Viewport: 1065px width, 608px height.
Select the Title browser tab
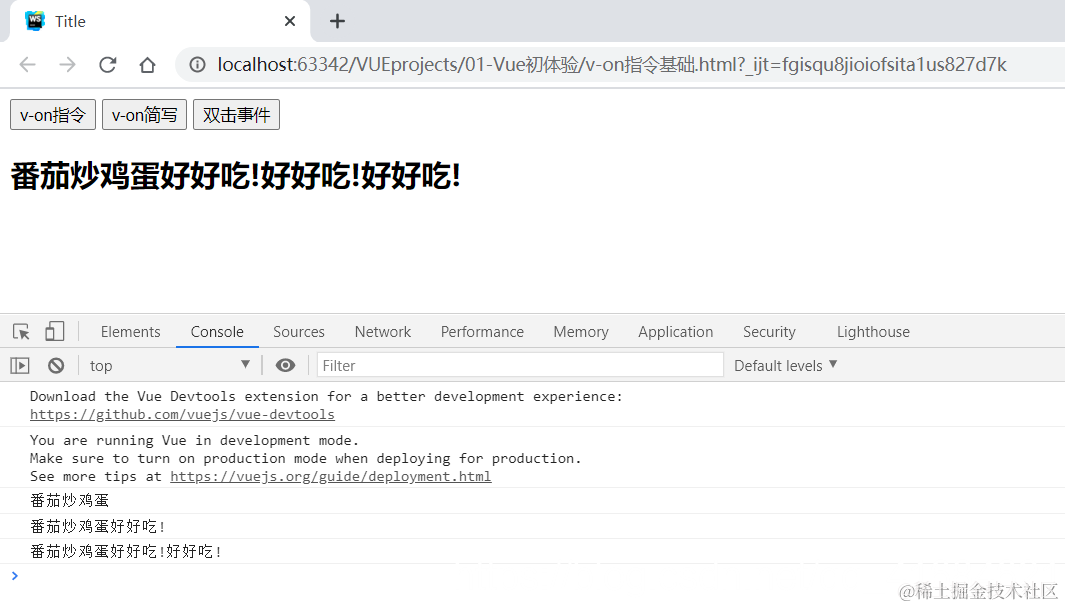pyautogui.click(x=160, y=21)
